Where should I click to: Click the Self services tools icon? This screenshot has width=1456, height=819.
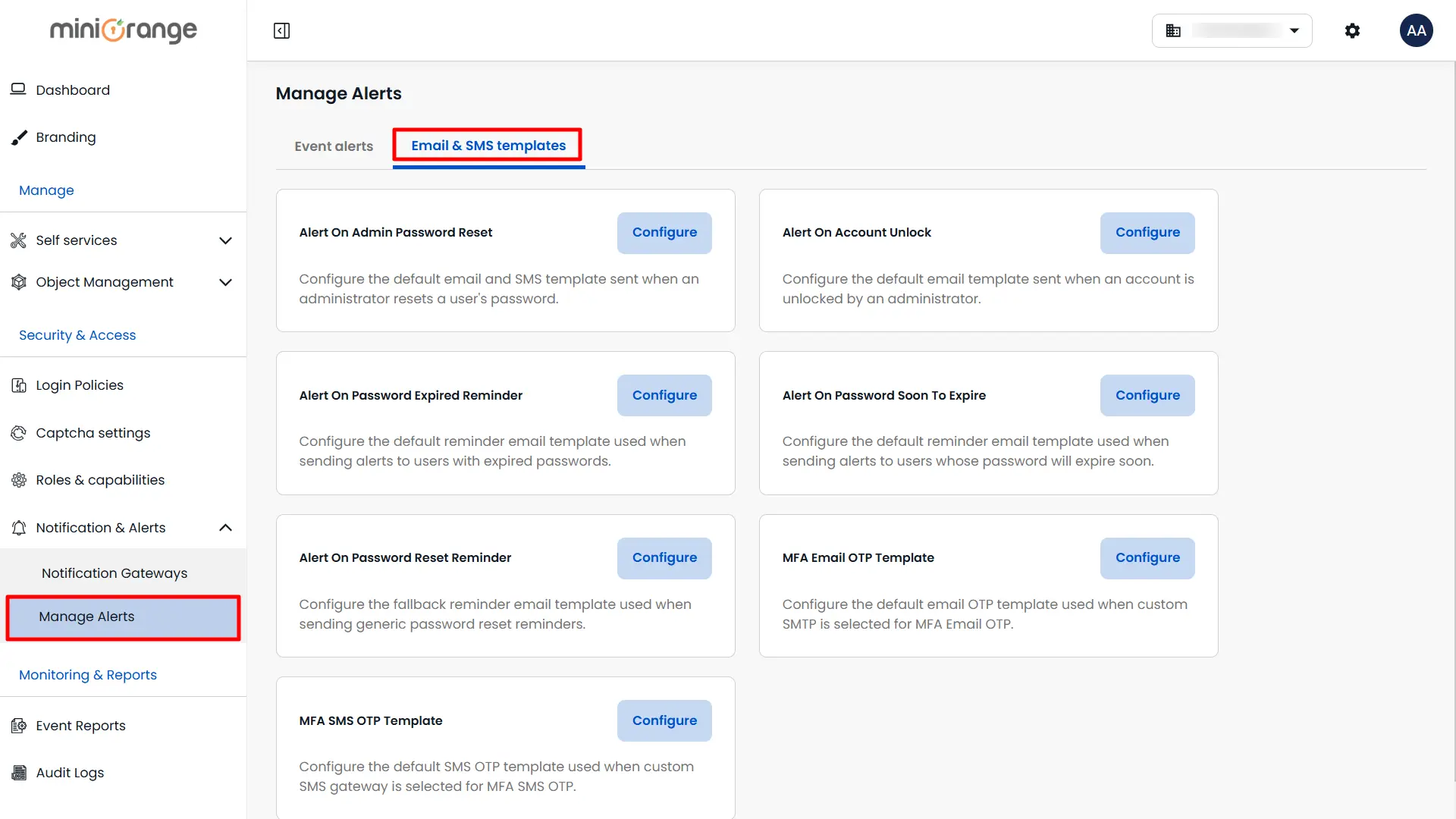coord(18,240)
